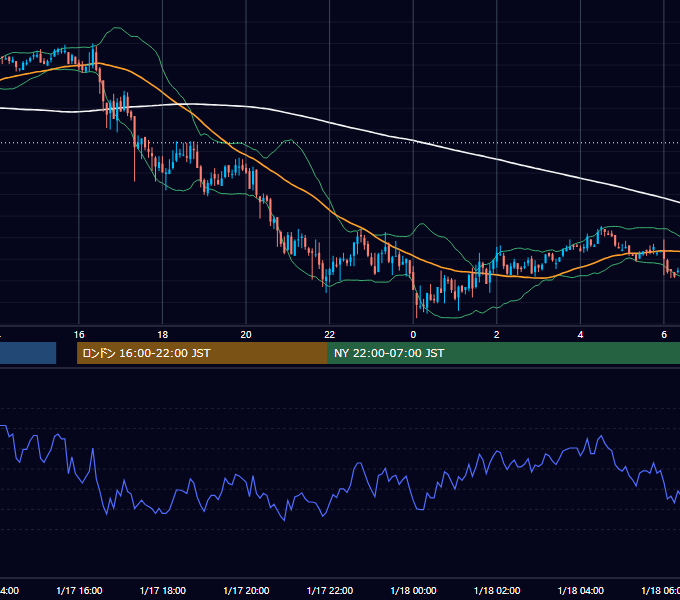
Task: Click the 1/17 22:00 time label
Action: point(330,590)
